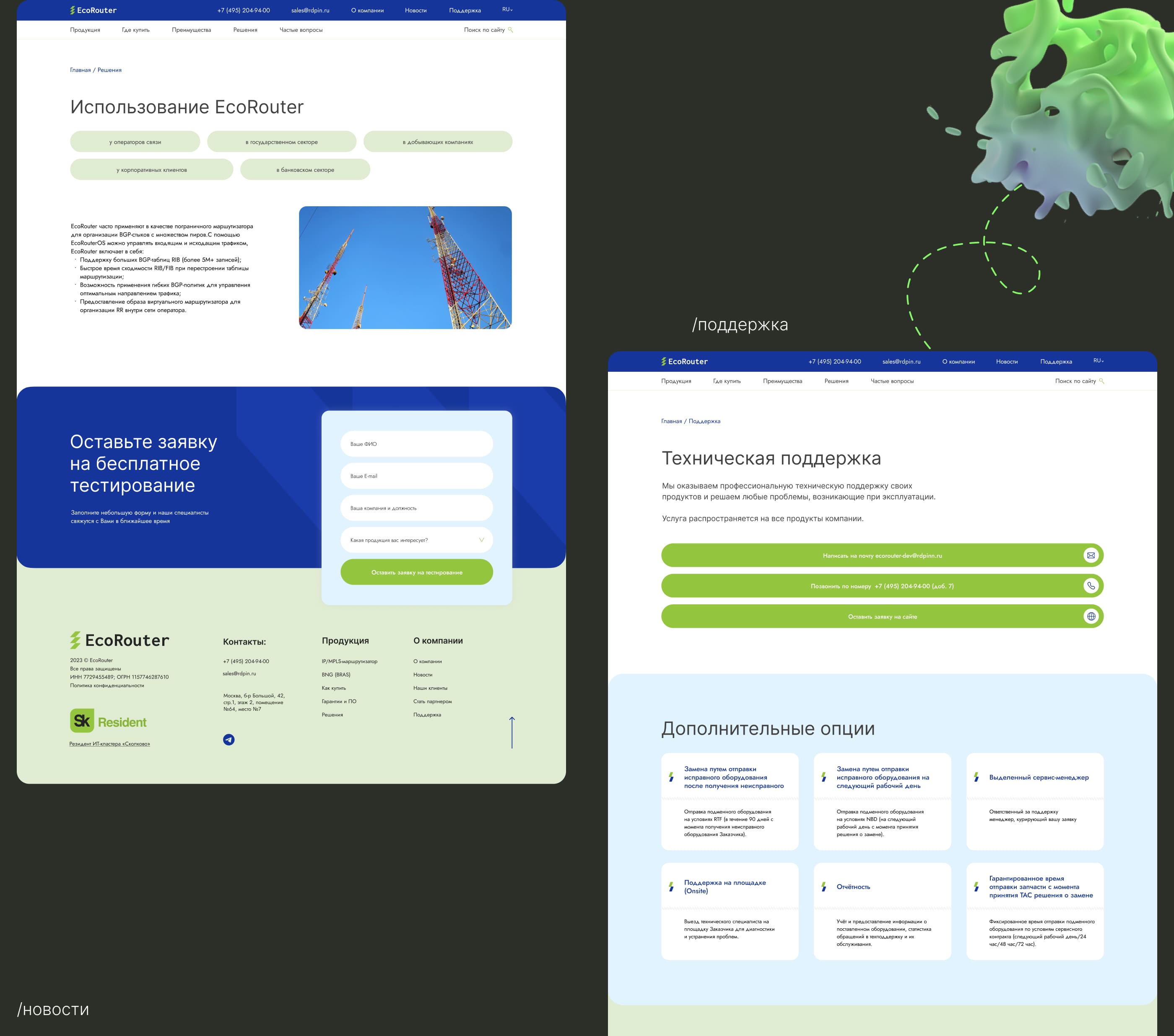Screen dimensions: 1174x1036
Task: Expand RU language selector on left page
Action: click(x=507, y=10)
